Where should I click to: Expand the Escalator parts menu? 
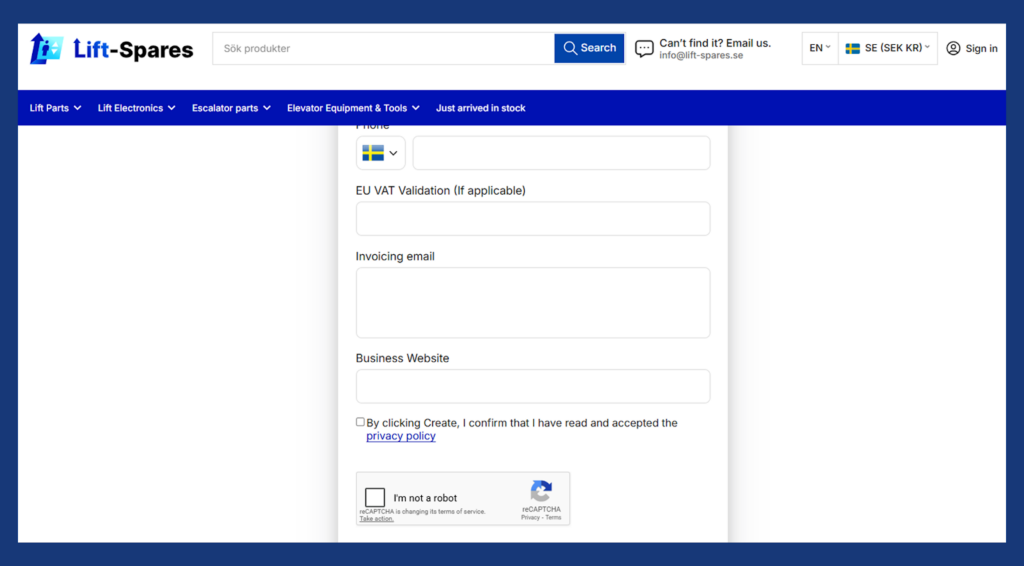[231, 108]
